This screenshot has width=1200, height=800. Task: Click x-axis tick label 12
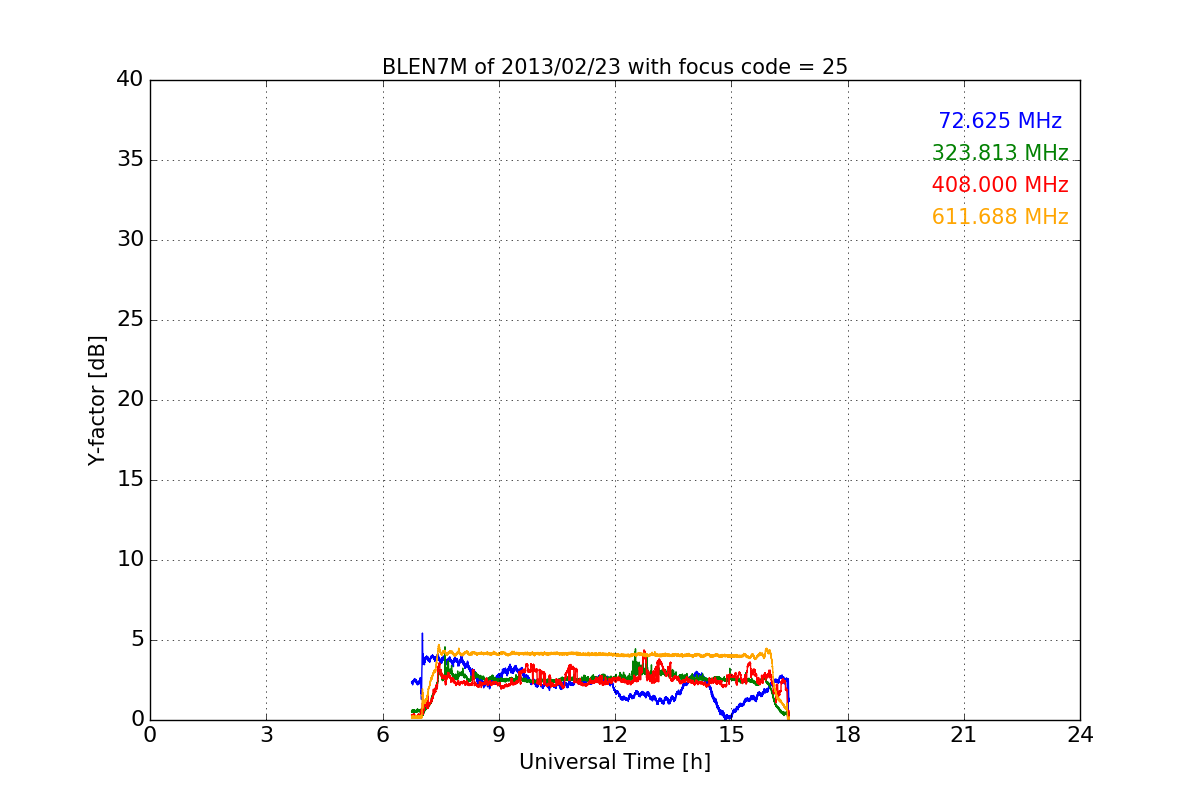pyautogui.click(x=615, y=735)
